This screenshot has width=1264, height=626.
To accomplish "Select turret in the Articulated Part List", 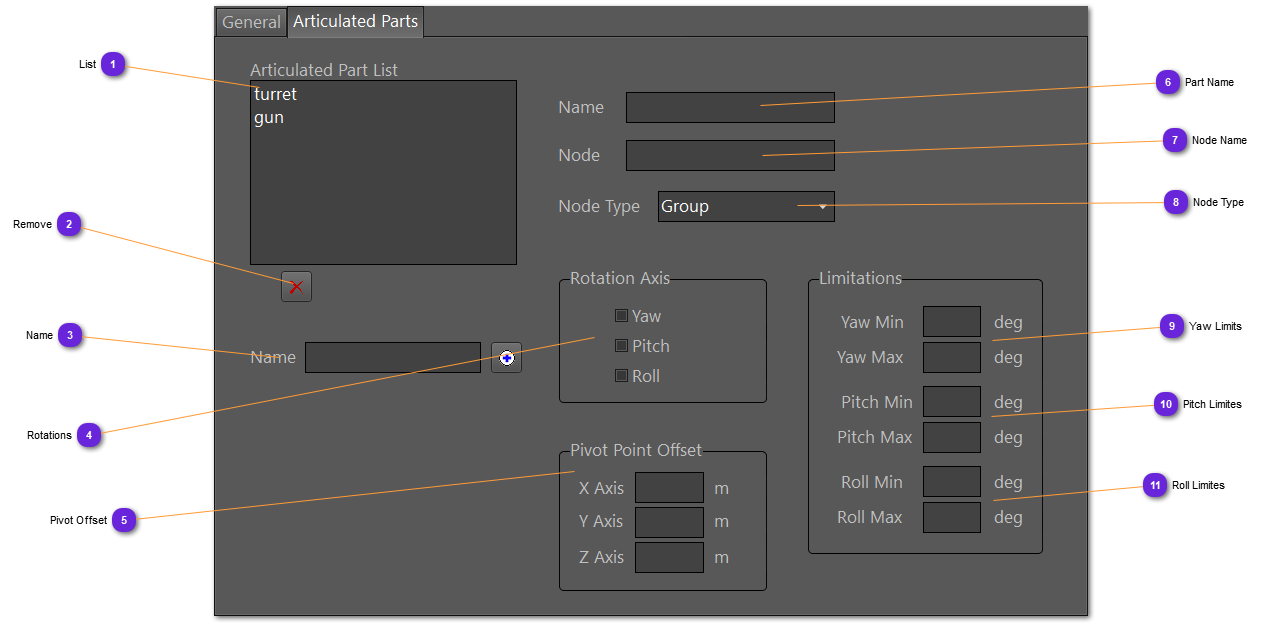I will (276, 95).
